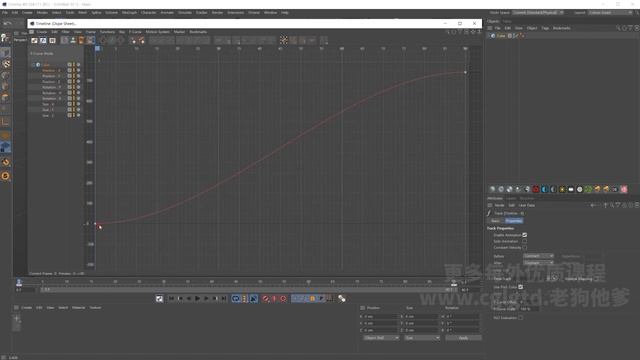Select the last keyframe on the curve

coord(465,72)
